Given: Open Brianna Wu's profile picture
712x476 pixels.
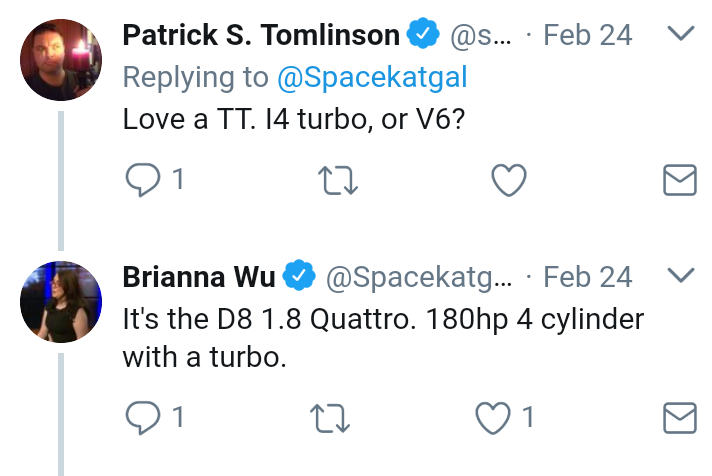Looking at the screenshot, I should [61, 302].
